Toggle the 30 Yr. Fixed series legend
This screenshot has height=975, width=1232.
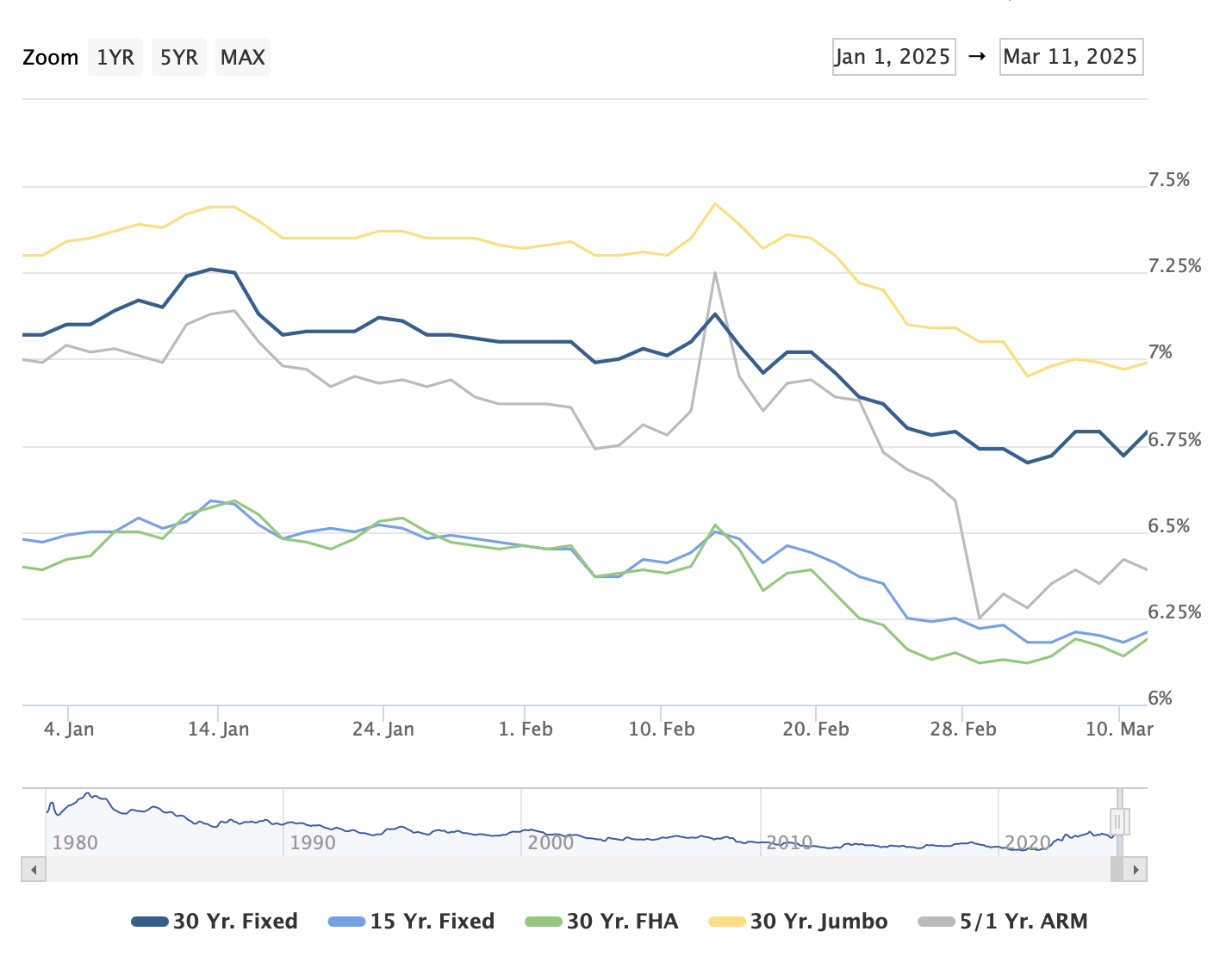click(x=215, y=922)
